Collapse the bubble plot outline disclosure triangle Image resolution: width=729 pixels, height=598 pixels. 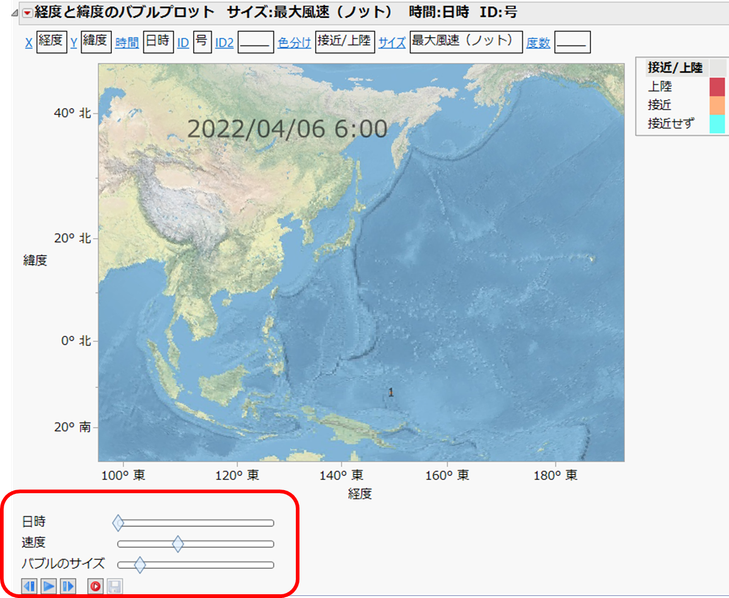[15, 13]
